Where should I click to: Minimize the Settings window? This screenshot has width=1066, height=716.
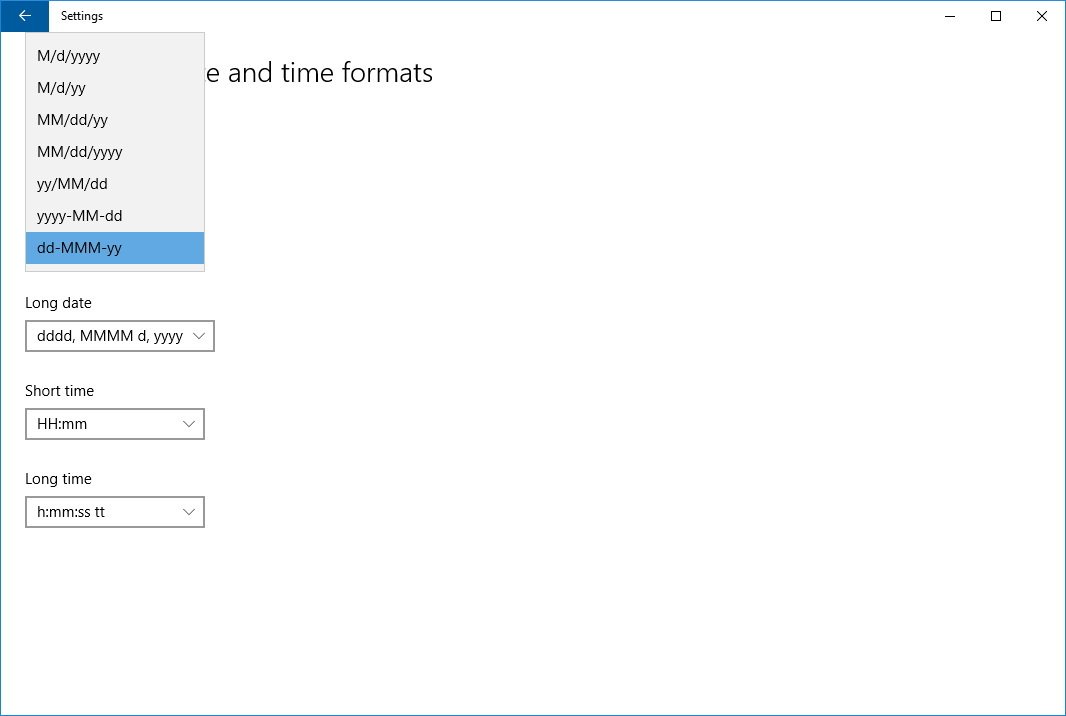coord(949,16)
